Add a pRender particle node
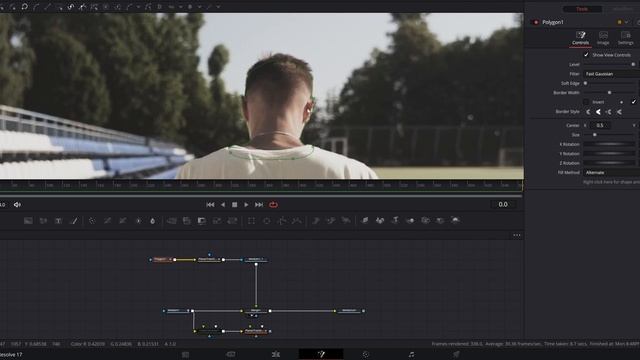 click(346, 221)
